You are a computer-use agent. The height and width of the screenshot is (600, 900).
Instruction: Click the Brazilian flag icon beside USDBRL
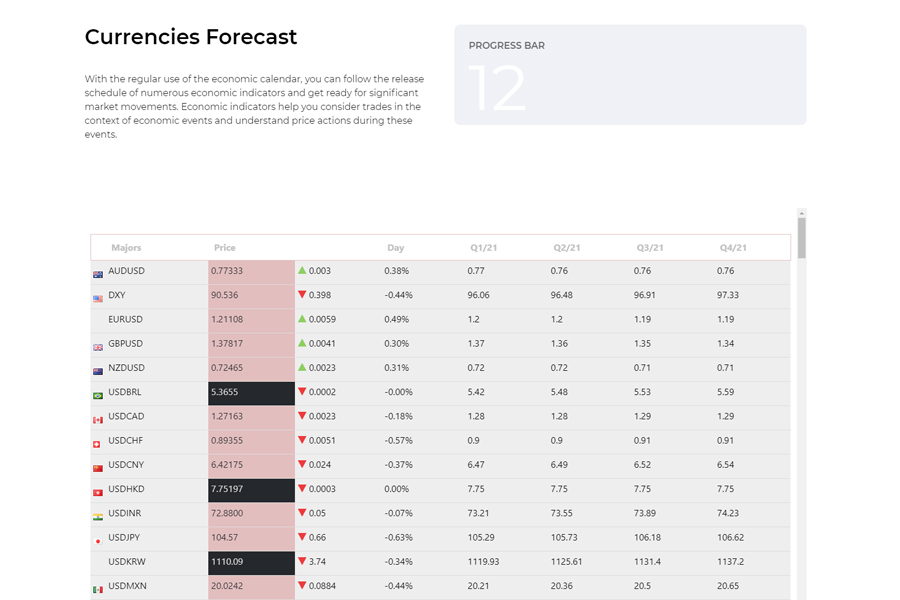click(98, 395)
